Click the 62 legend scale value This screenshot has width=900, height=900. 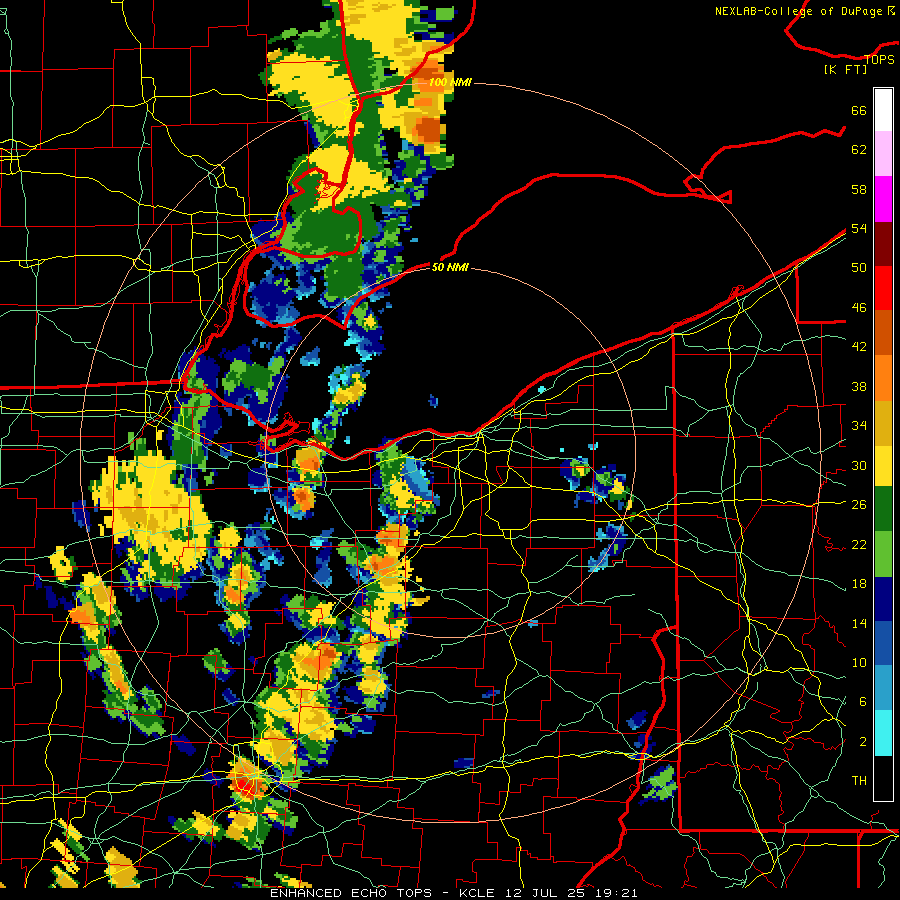tap(859, 150)
